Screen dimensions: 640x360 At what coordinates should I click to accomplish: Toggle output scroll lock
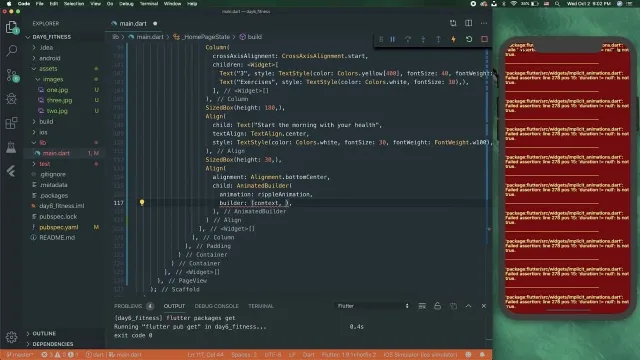[x=438, y=306]
